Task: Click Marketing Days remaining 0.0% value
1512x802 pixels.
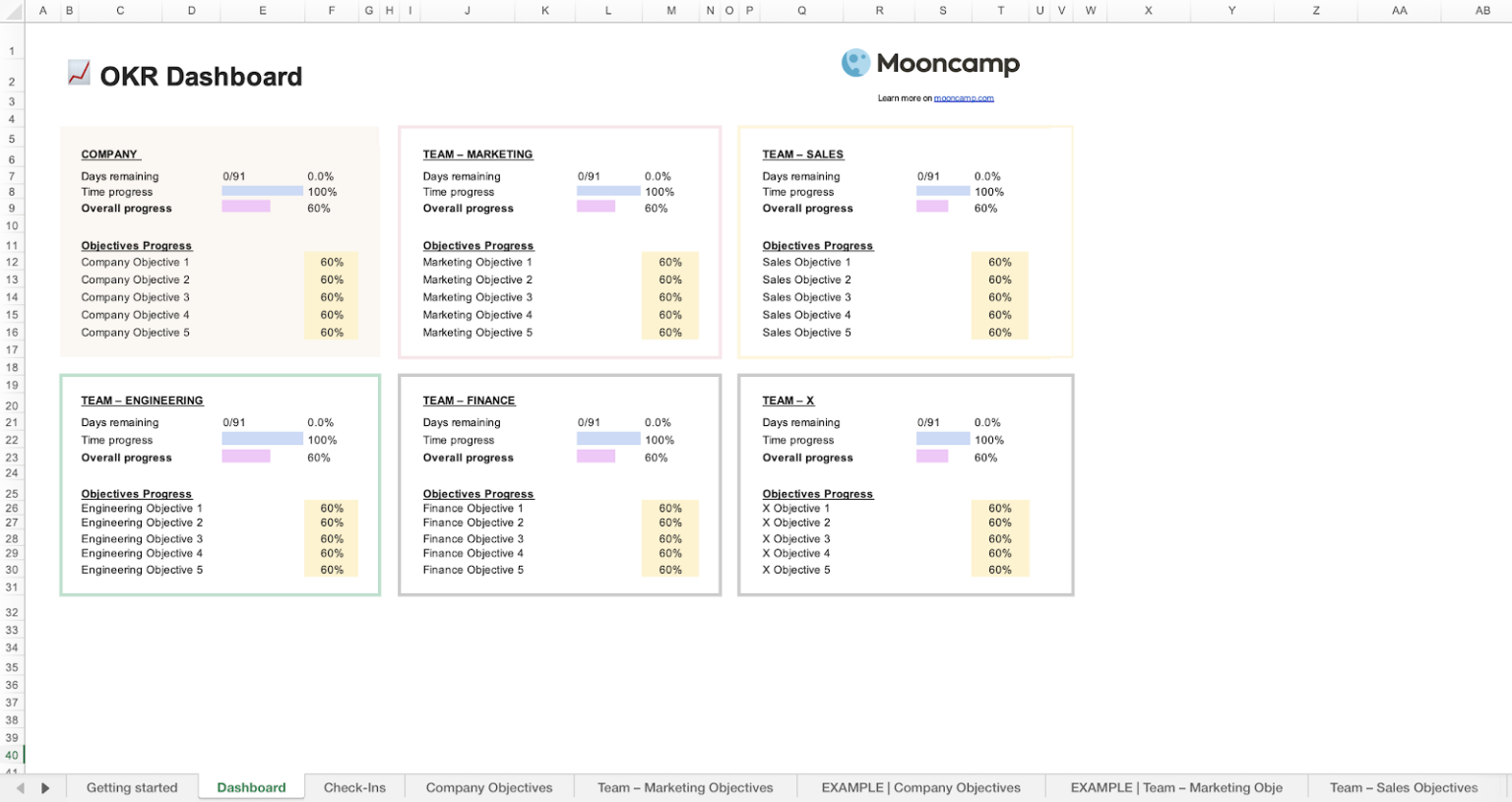Action: click(658, 177)
